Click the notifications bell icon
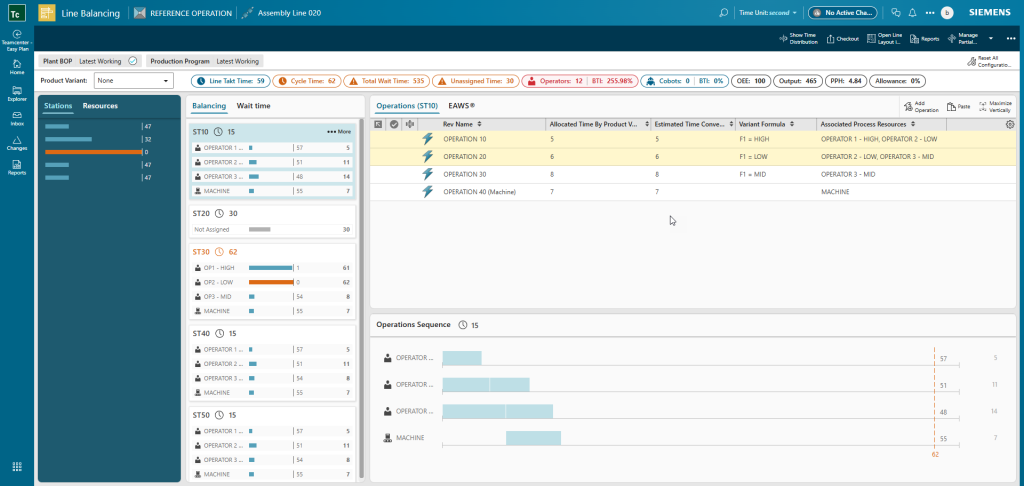 coord(912,12)
